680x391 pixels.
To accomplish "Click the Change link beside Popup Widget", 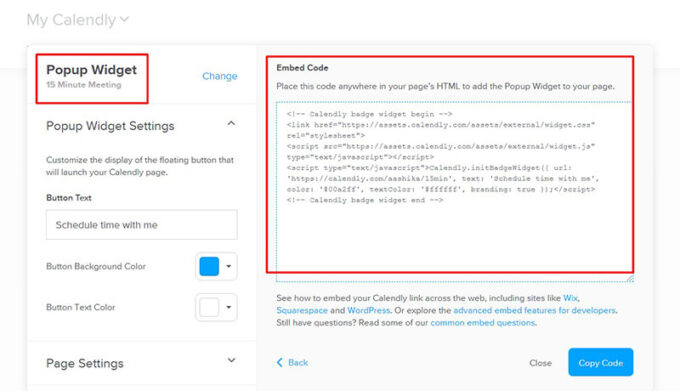I will [219, 76].
